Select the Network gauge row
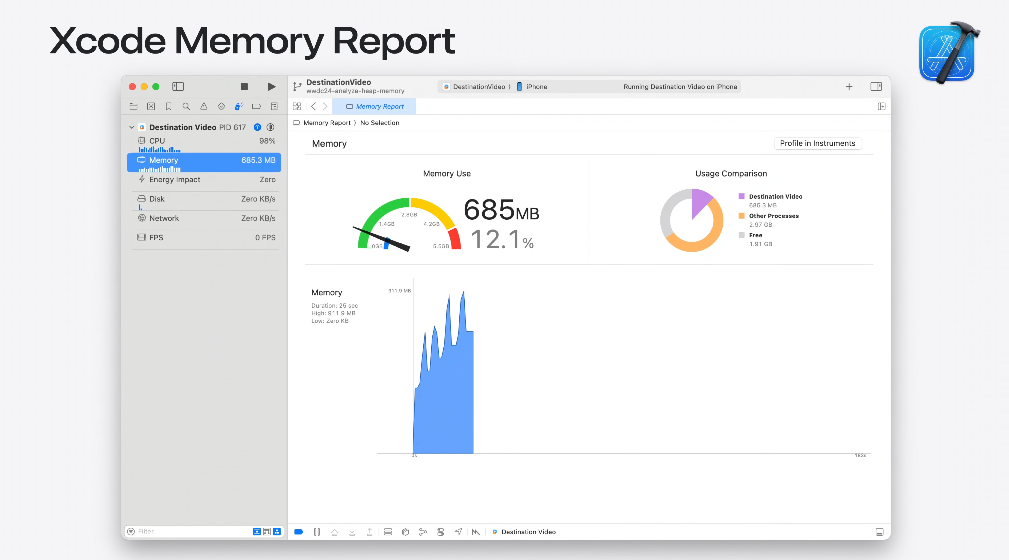The width and height of the screenshot is (1009, 560). click(x=204, y=218)
